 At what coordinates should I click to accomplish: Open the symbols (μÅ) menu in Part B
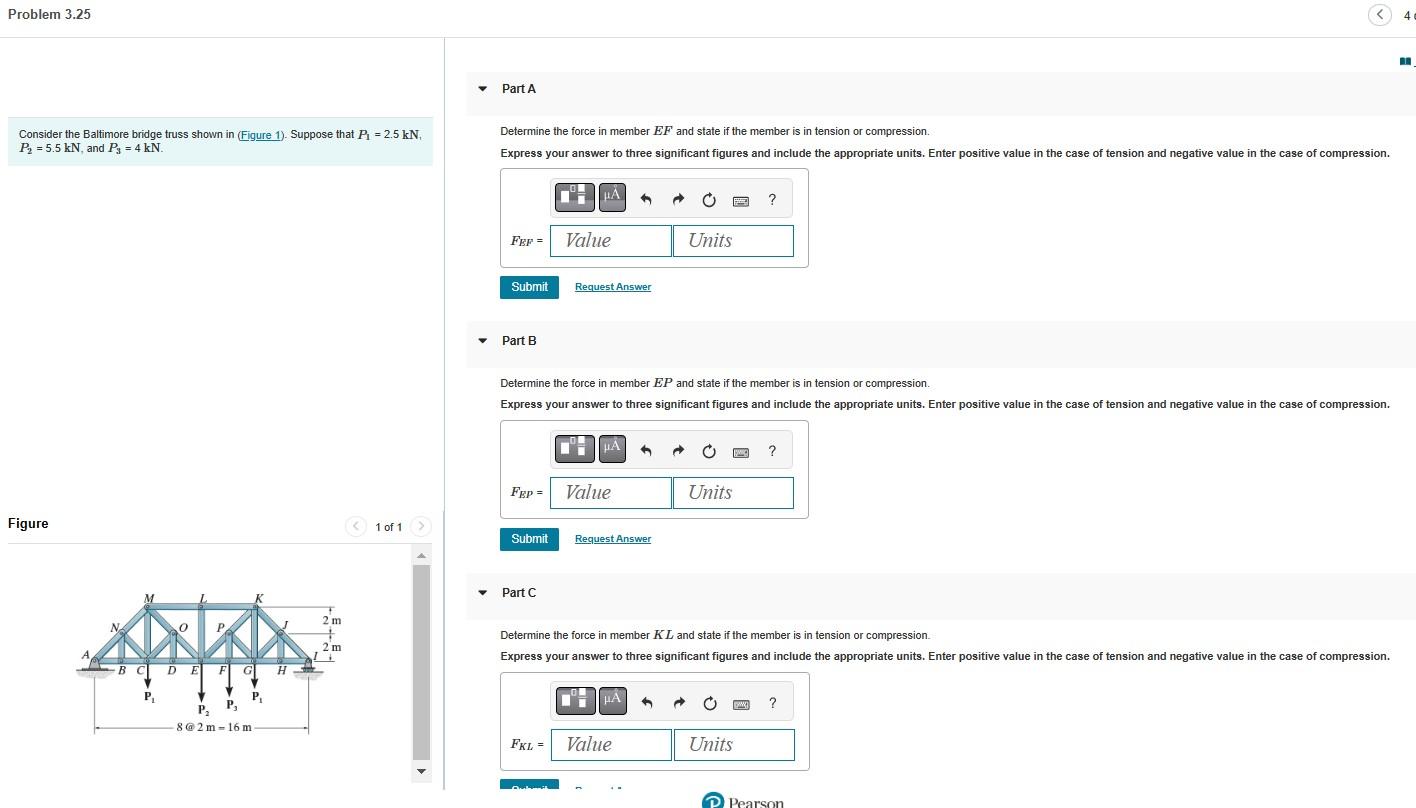pos(613,450)
